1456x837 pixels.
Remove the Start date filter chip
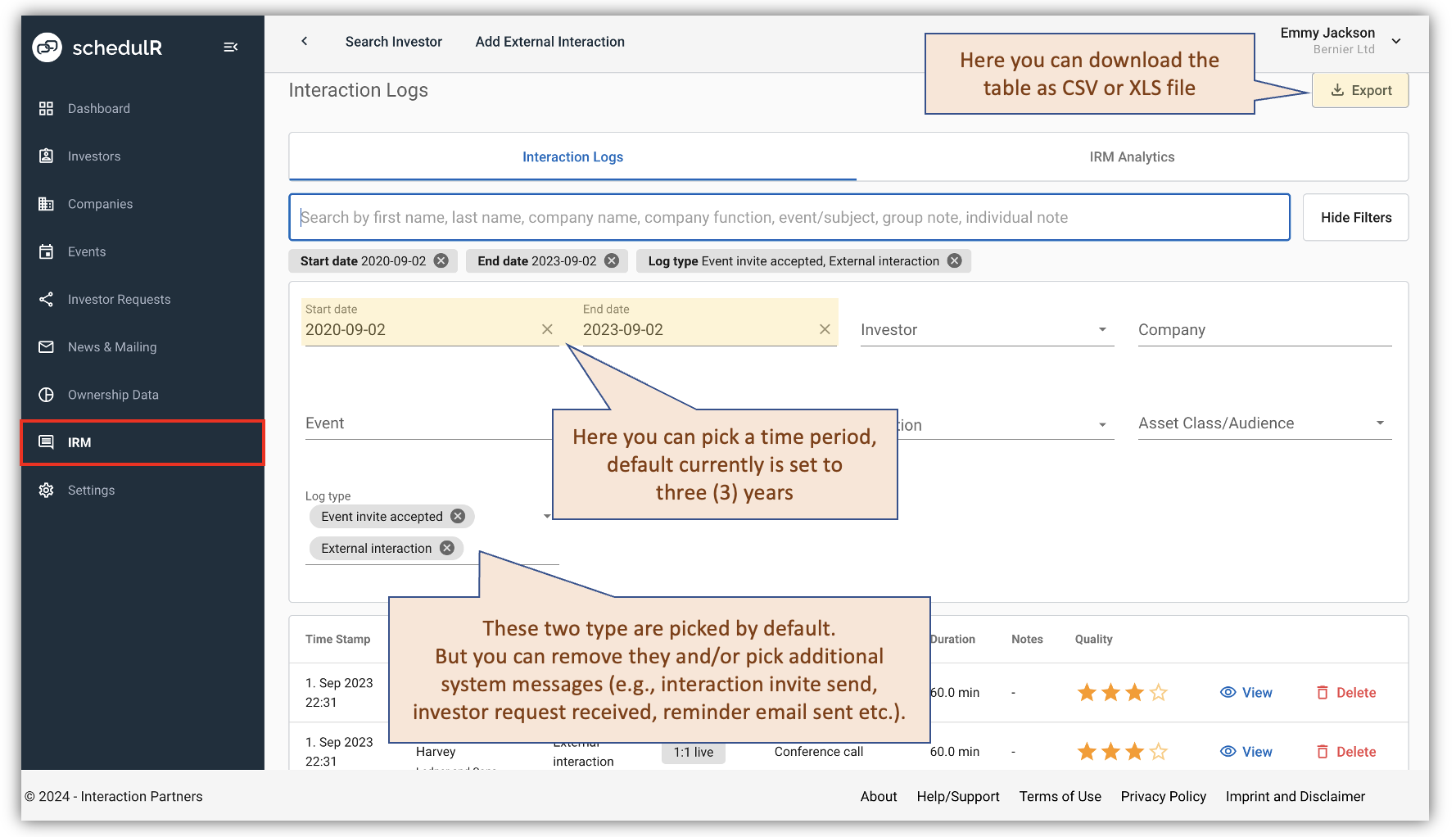click(x=441, y=260)
